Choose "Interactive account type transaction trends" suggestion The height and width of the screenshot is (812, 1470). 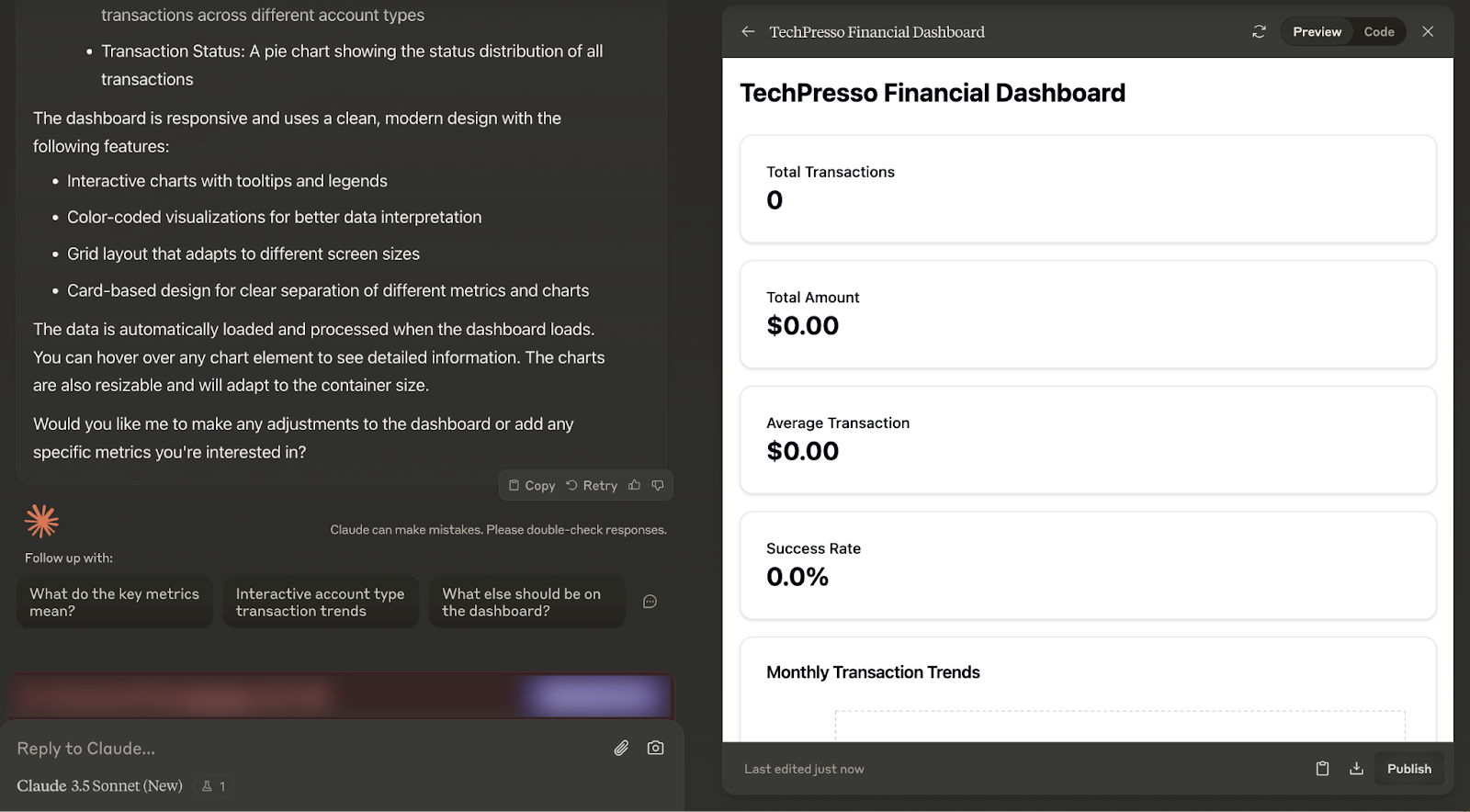tap(321, 603)
